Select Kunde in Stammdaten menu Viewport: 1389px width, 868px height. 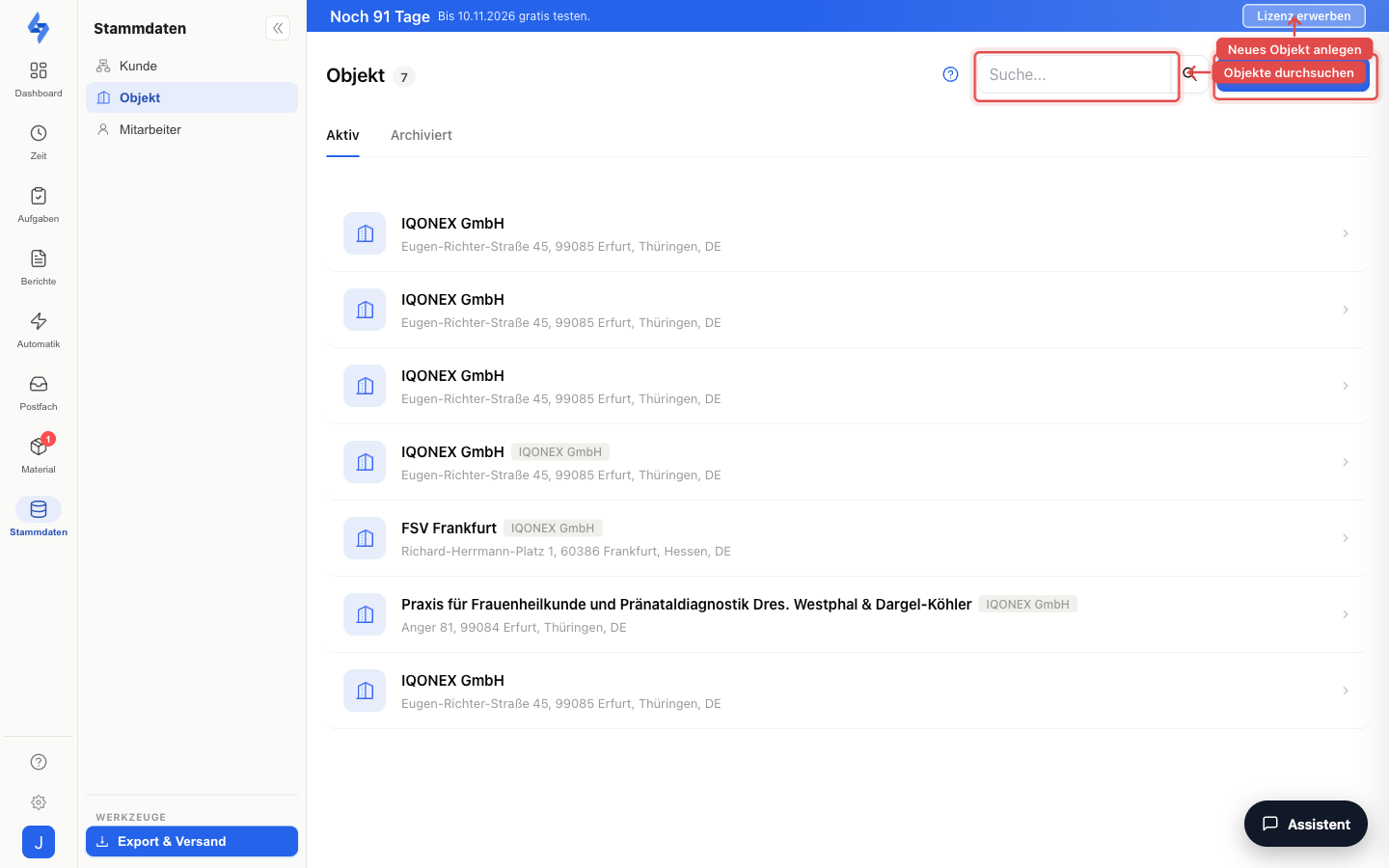click(192, 66)
